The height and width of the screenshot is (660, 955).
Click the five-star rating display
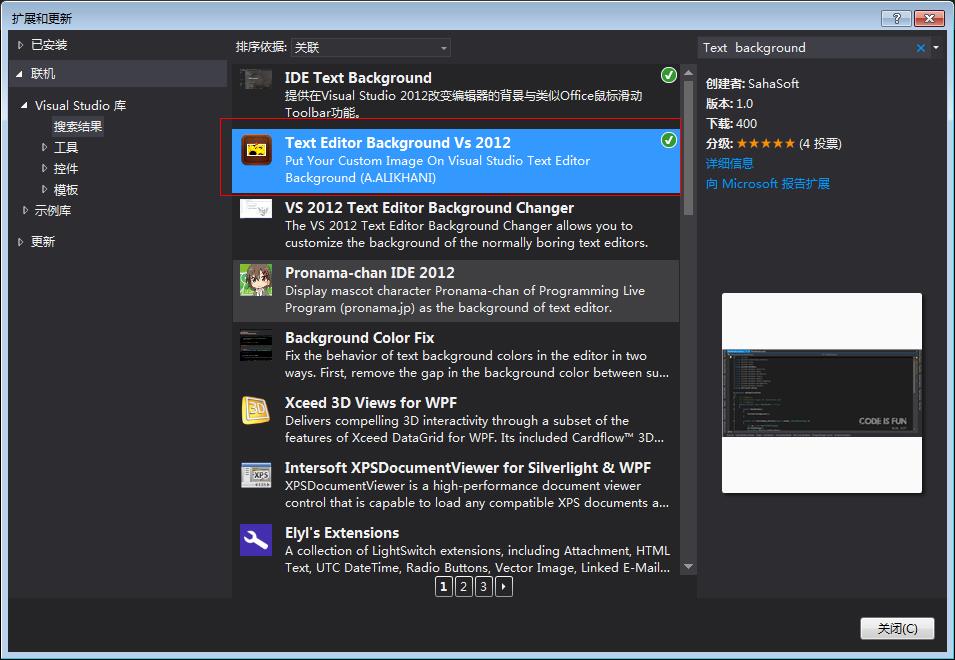coord(766,144)
